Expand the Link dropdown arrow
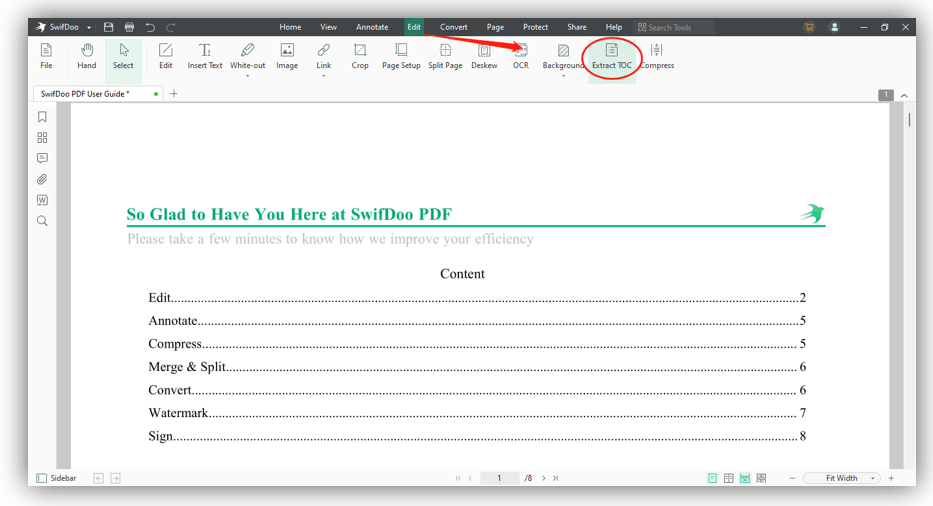 coord(324,76)
